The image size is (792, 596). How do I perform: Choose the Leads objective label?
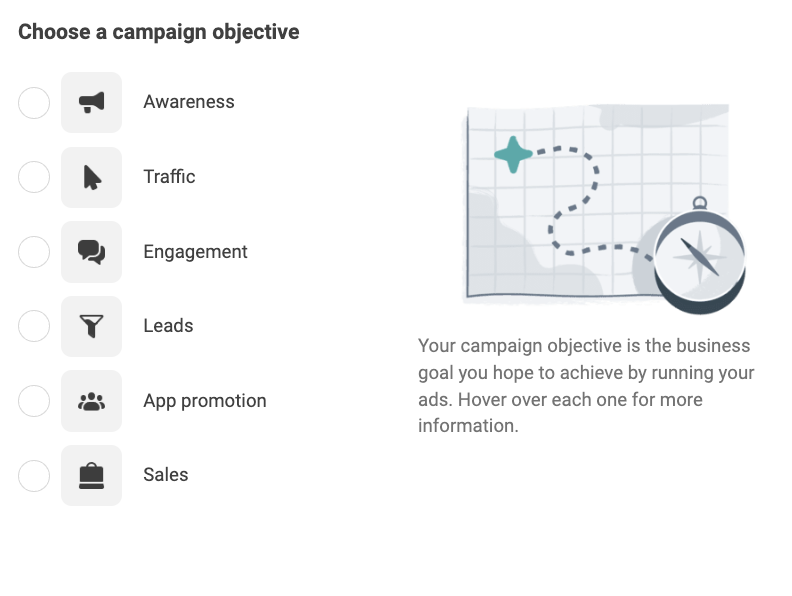(168, 326)
